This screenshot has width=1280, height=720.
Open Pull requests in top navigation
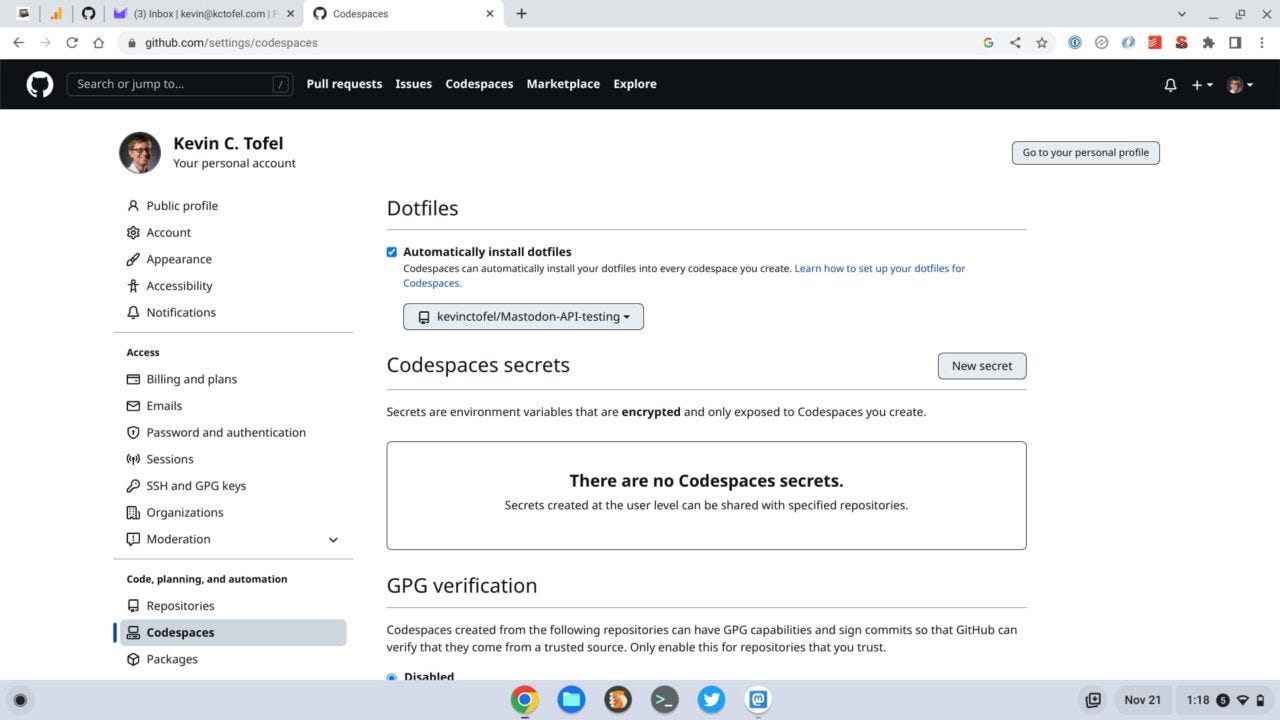(x=344, y=84)
